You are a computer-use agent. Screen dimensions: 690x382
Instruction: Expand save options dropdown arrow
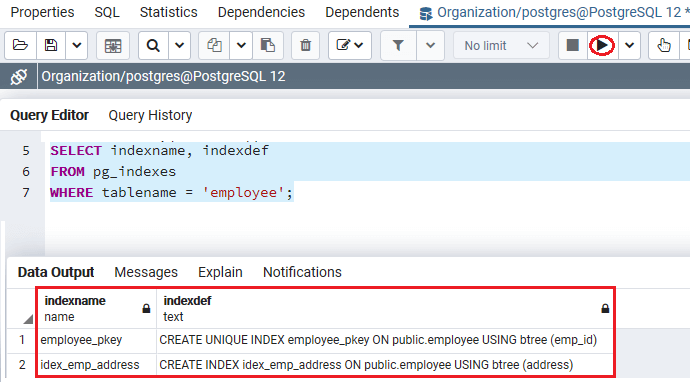pos(77,45)
